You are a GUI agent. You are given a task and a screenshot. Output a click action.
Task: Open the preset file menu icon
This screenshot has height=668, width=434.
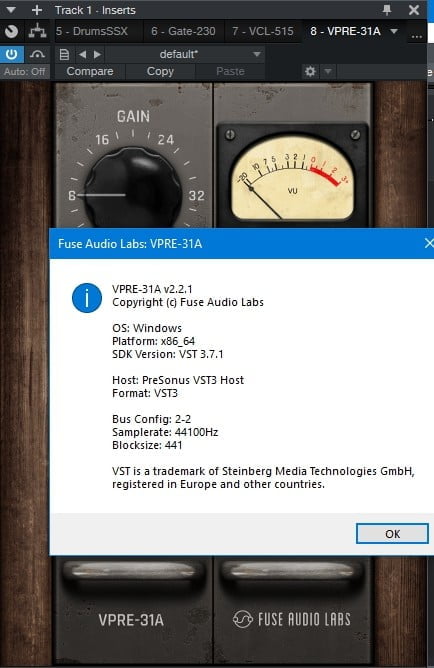pos(64,55)
